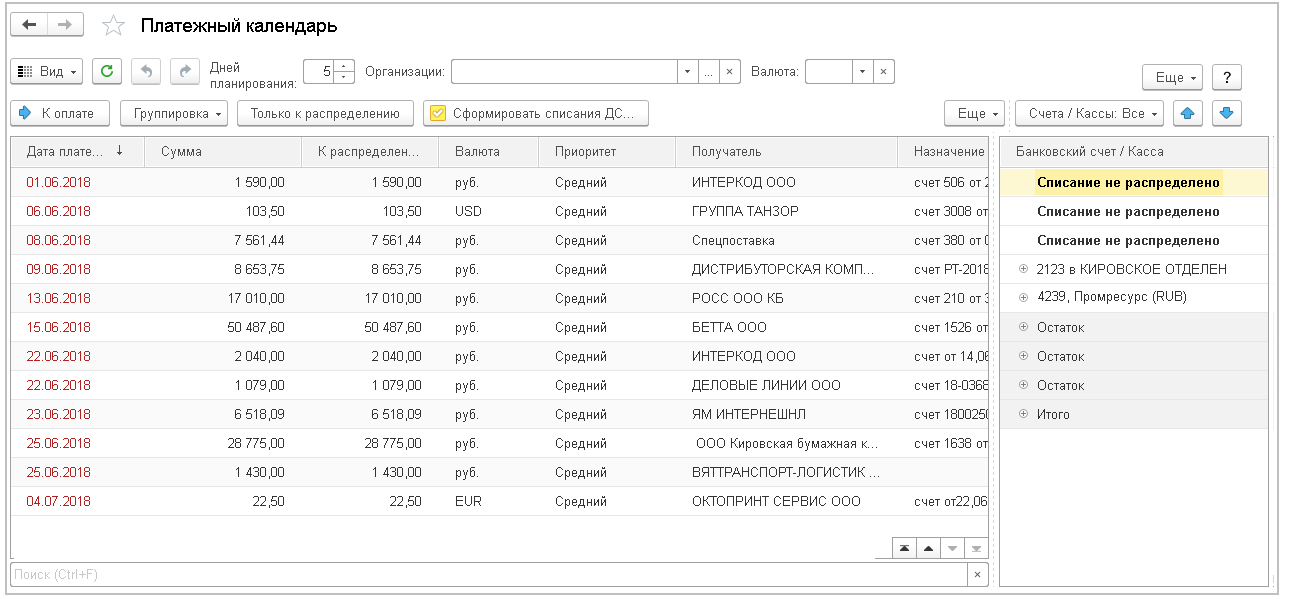Screen dimensions: 1295x608
Task: Click the forward navigation arrow
Action: (x=65, y=25)
